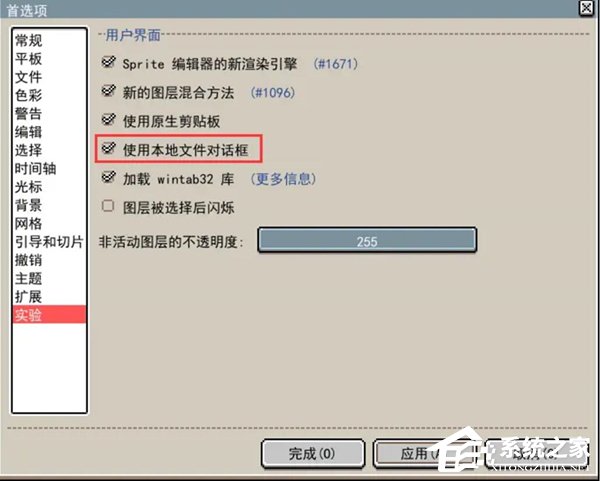
Task: Adjust 非活动图层的不透明度 slider at 255
Action: [x=367, y=240]
